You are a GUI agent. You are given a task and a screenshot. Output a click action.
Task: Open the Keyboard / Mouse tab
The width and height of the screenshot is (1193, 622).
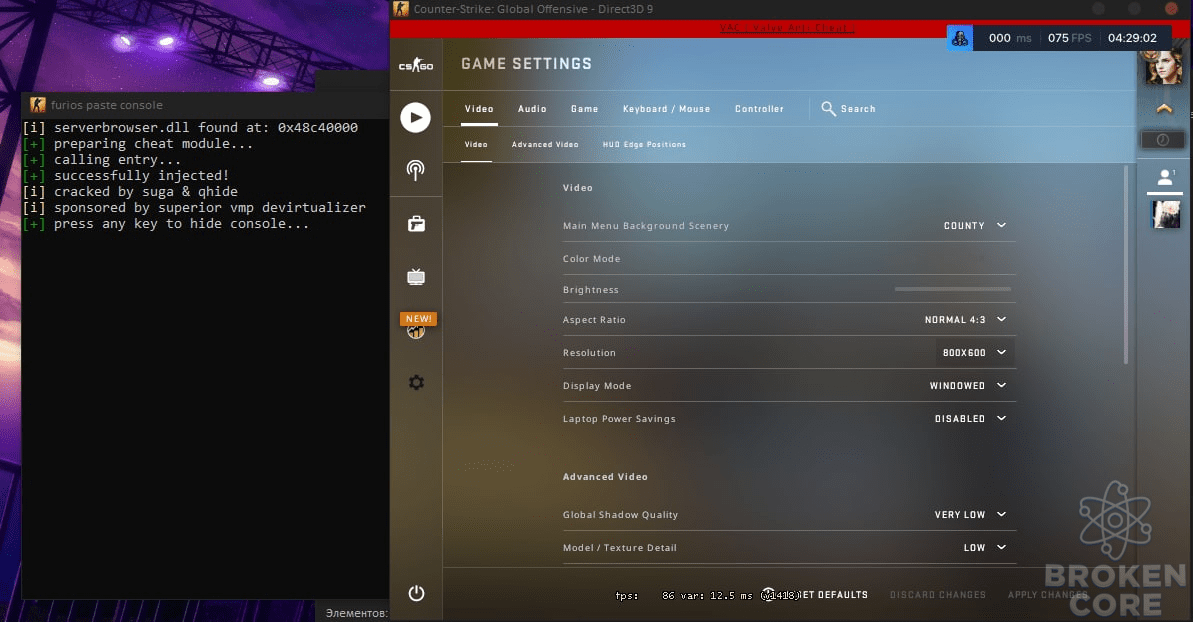[666, 109]
